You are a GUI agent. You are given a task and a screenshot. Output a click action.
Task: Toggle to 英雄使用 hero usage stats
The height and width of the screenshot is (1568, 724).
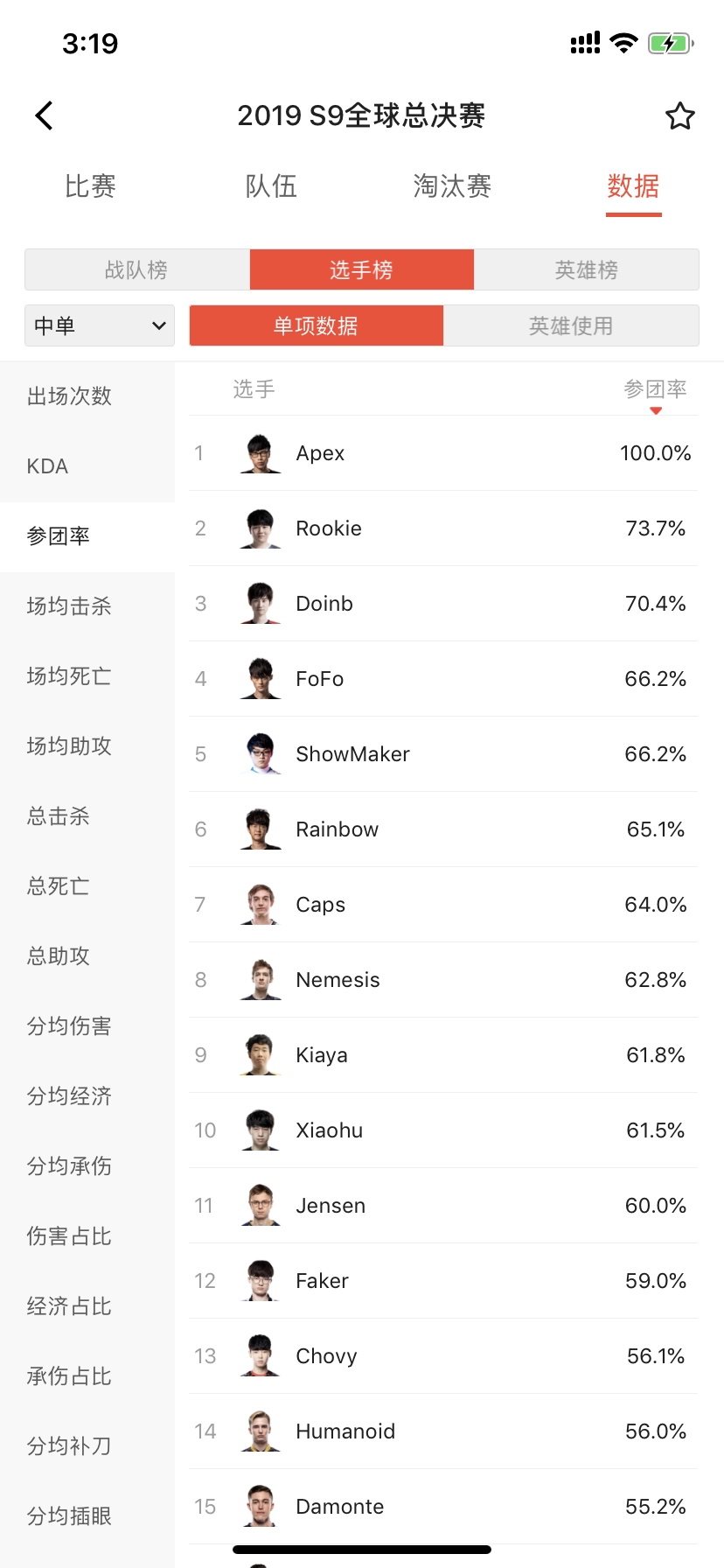pos(571,325)
